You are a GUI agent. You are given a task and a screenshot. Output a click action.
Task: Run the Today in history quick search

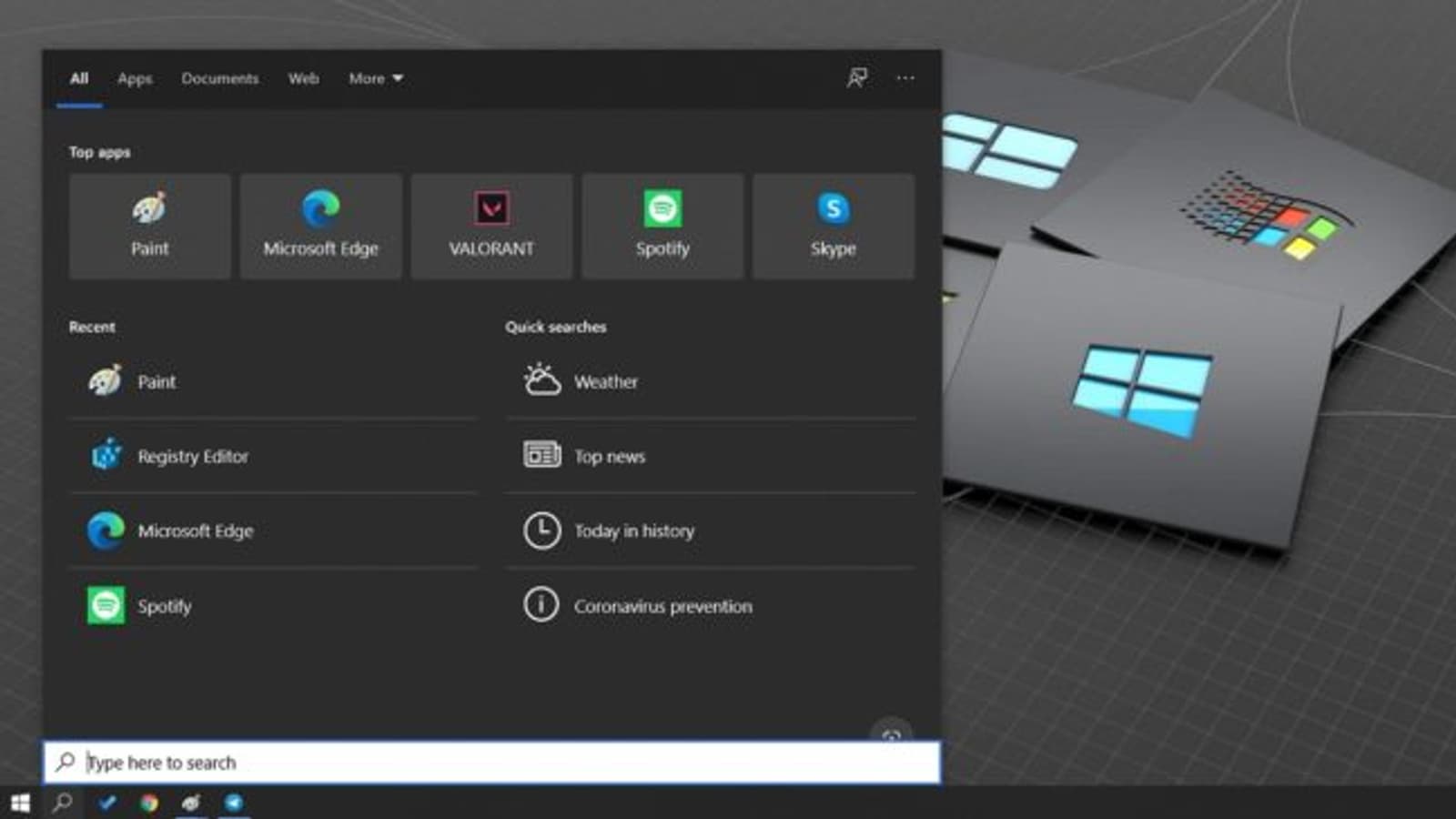711,531
